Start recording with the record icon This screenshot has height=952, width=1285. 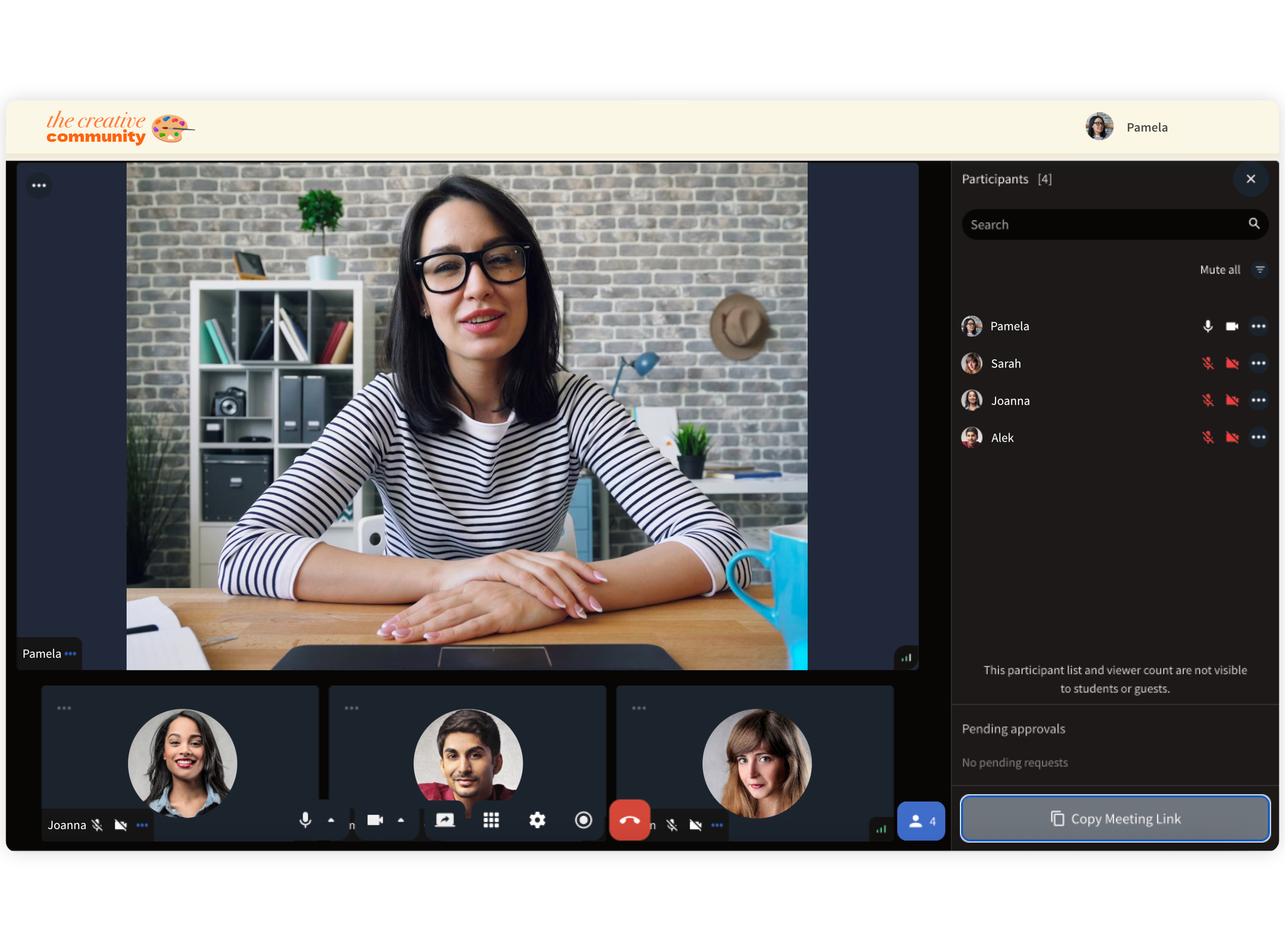(x=583, y=820)
